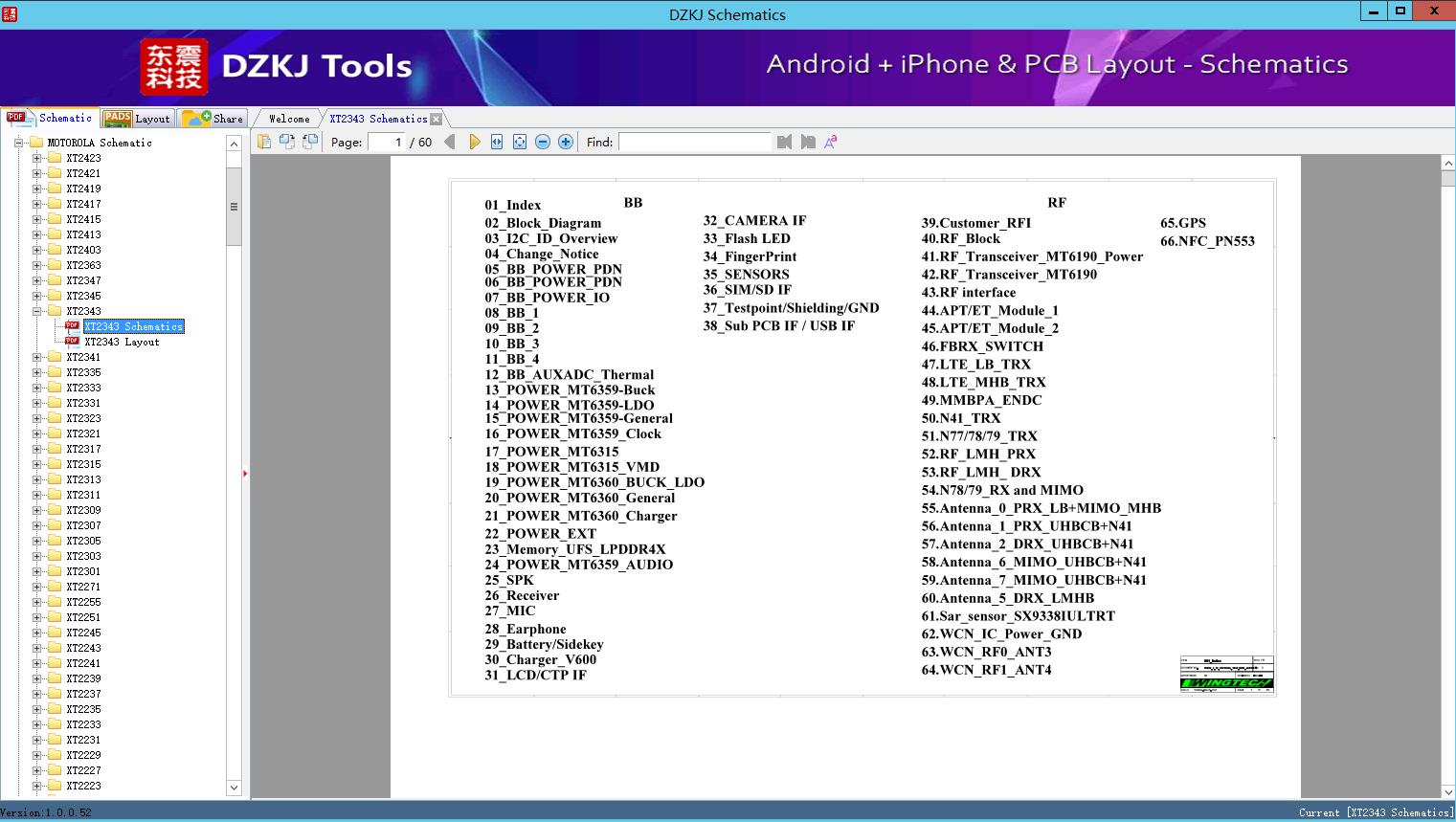Click the document view scroll down arrow
The height and width of the screenshot is (822, 1456).
(1448, 791)
